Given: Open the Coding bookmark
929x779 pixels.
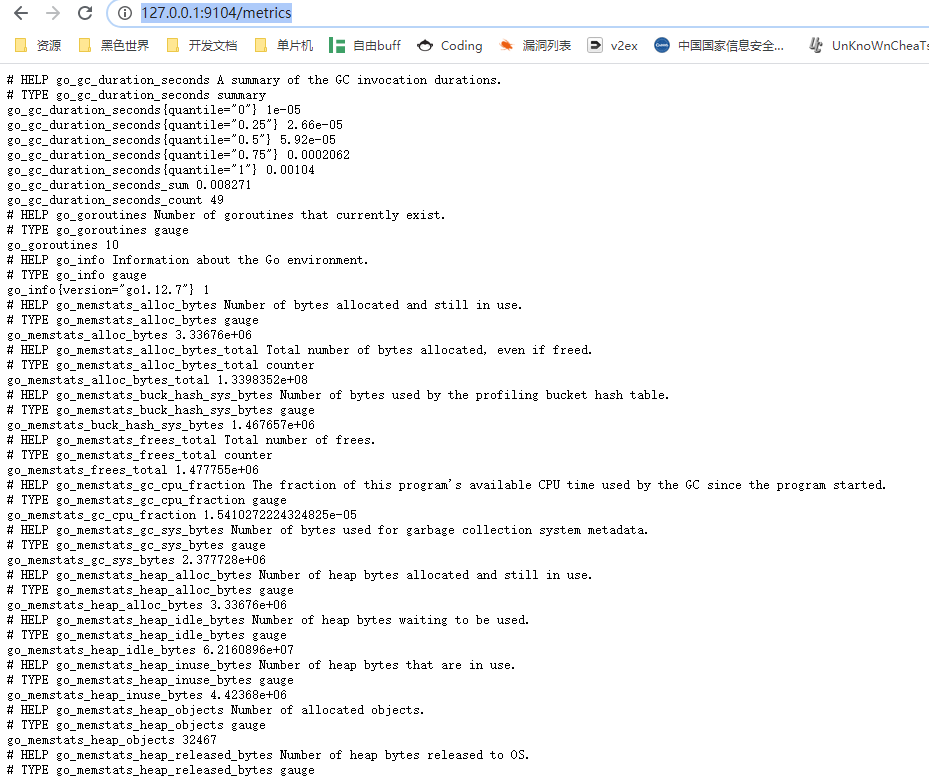Looking at the screenshot, I should (x=450, y=45).
